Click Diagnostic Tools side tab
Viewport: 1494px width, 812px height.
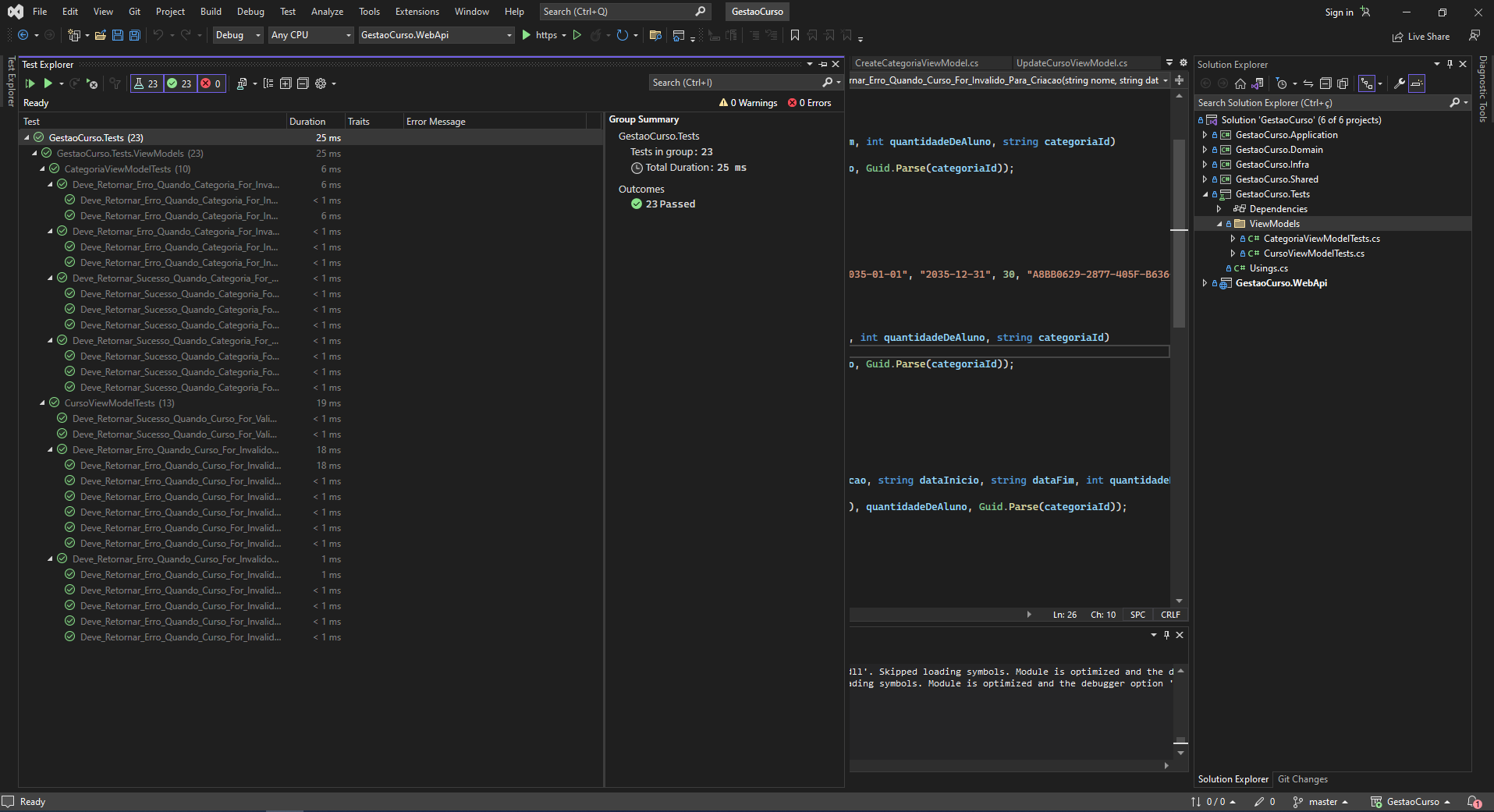(1483, 90)
